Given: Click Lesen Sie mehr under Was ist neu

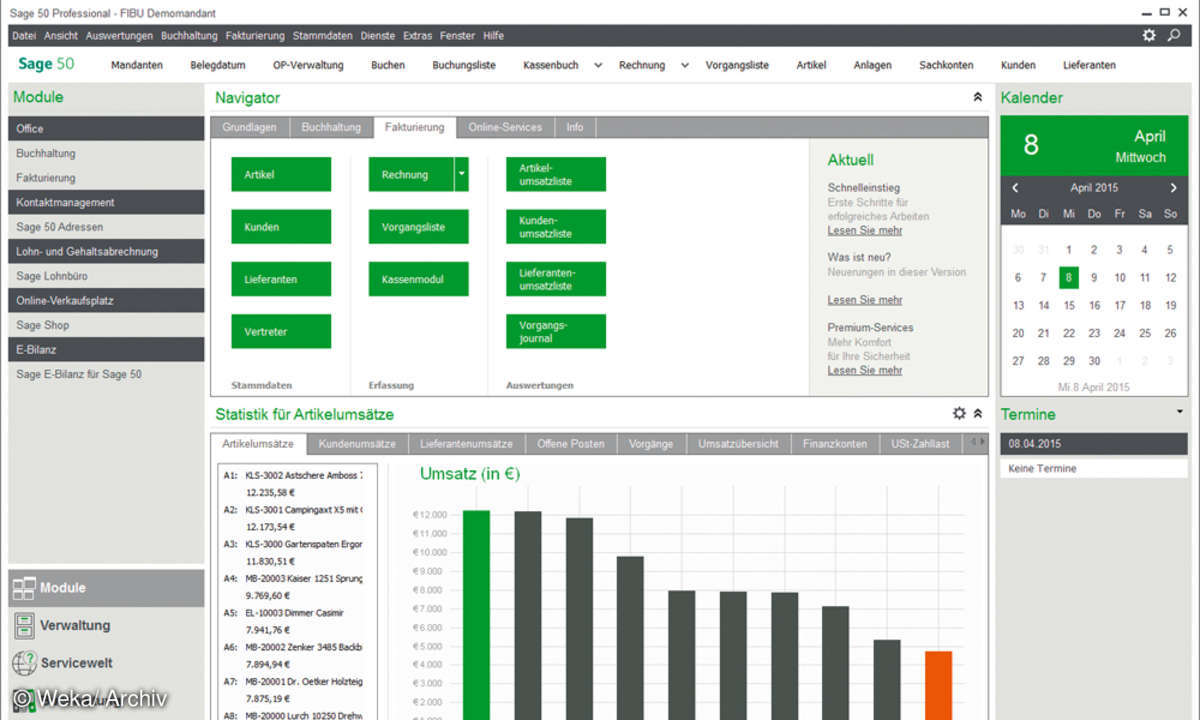Looking at the screenshot, I should tap(865, 300).
